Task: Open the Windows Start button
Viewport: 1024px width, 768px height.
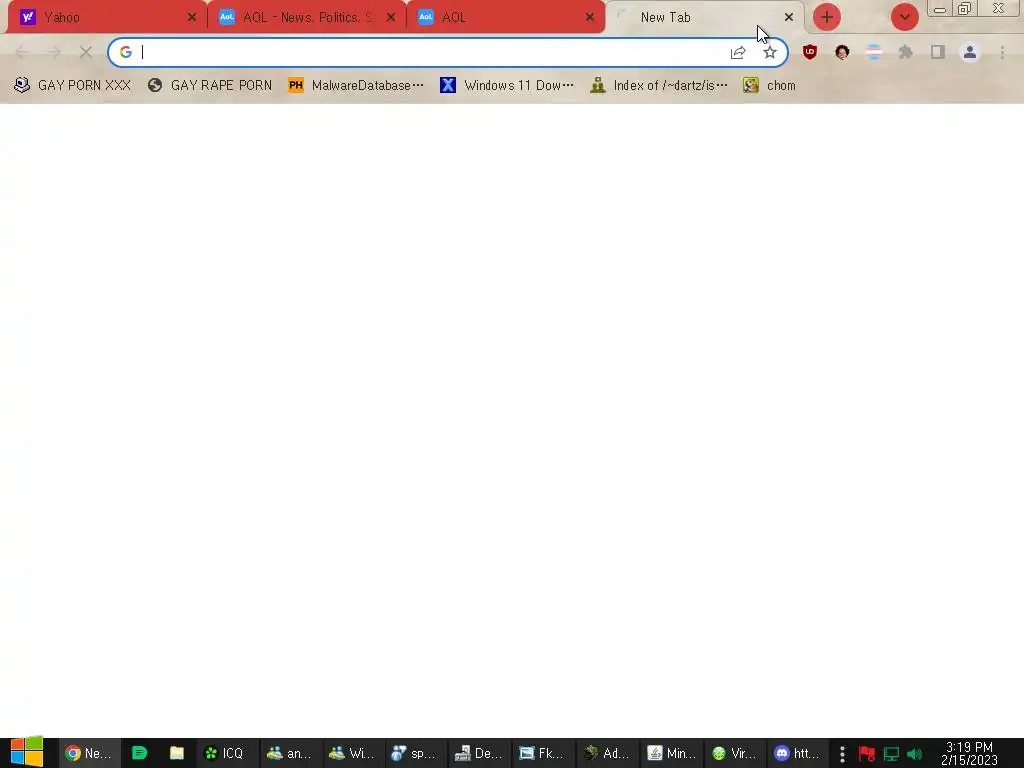Action: [x=27, y=752]
